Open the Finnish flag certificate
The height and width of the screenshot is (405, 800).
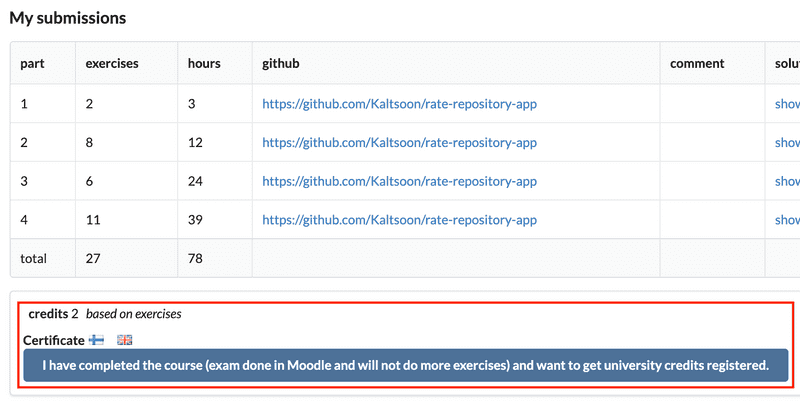(x=96, y=340)
